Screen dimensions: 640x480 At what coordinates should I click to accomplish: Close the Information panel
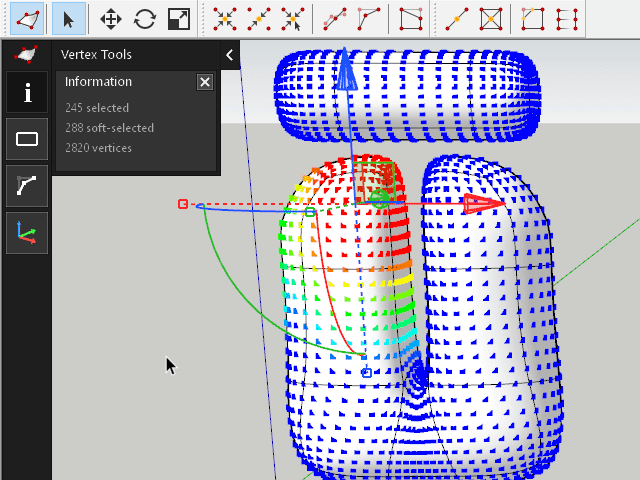click(x=205, y=82)
